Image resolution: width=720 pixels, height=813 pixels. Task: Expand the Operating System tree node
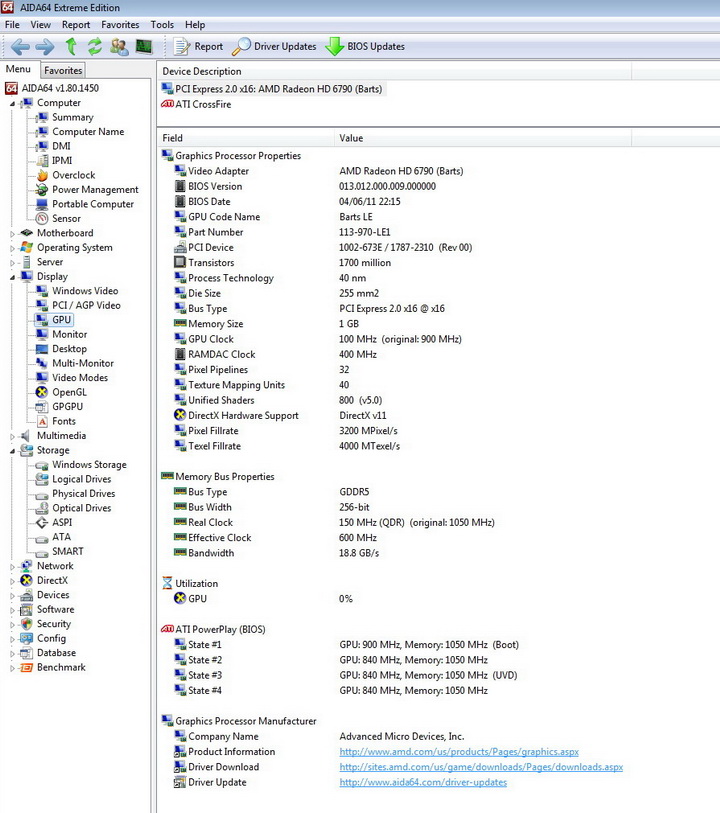[x=12, y=248]
